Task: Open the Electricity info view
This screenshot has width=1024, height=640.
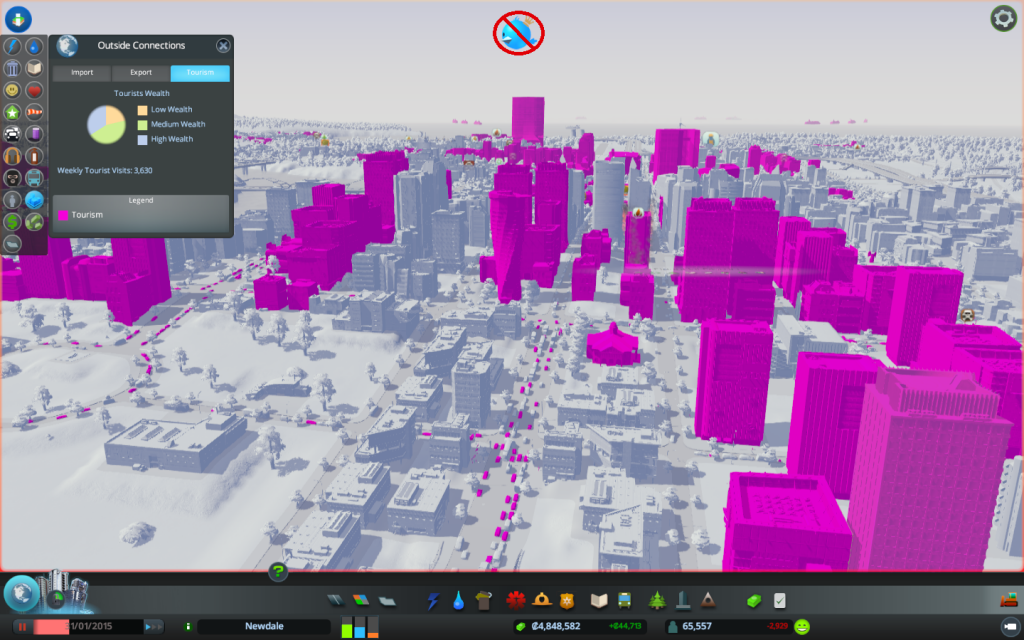Action: (x=12, y=46)
